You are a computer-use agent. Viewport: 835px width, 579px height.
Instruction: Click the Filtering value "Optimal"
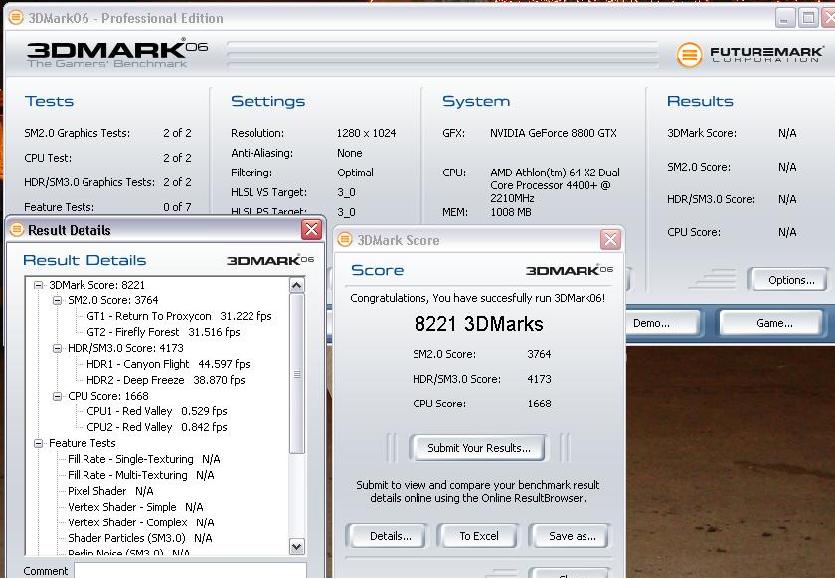pos(355,173)
